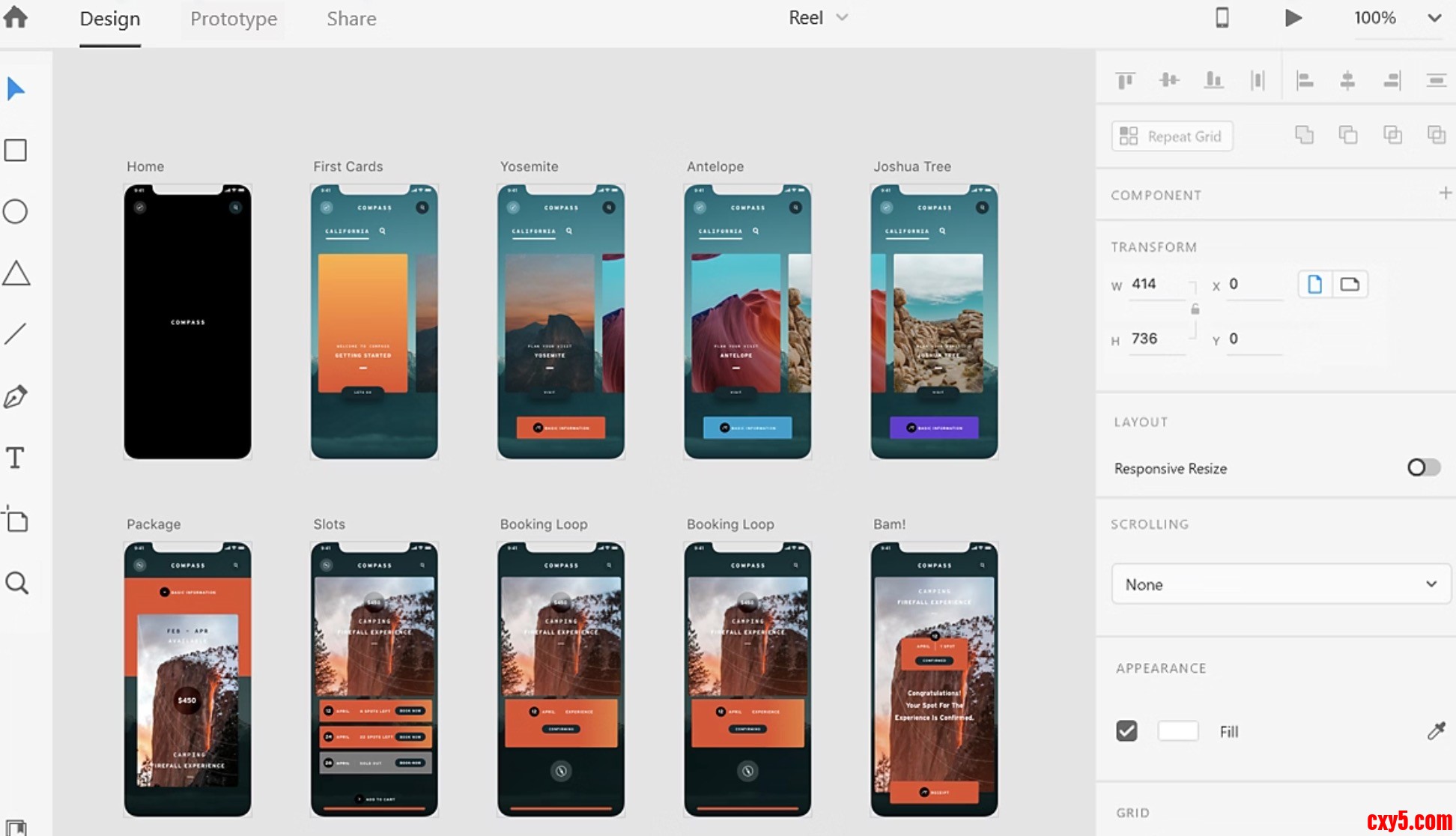
Task: Select the Zoom magnifier tool
Action: pyautogui.click(x=16, y=583)
